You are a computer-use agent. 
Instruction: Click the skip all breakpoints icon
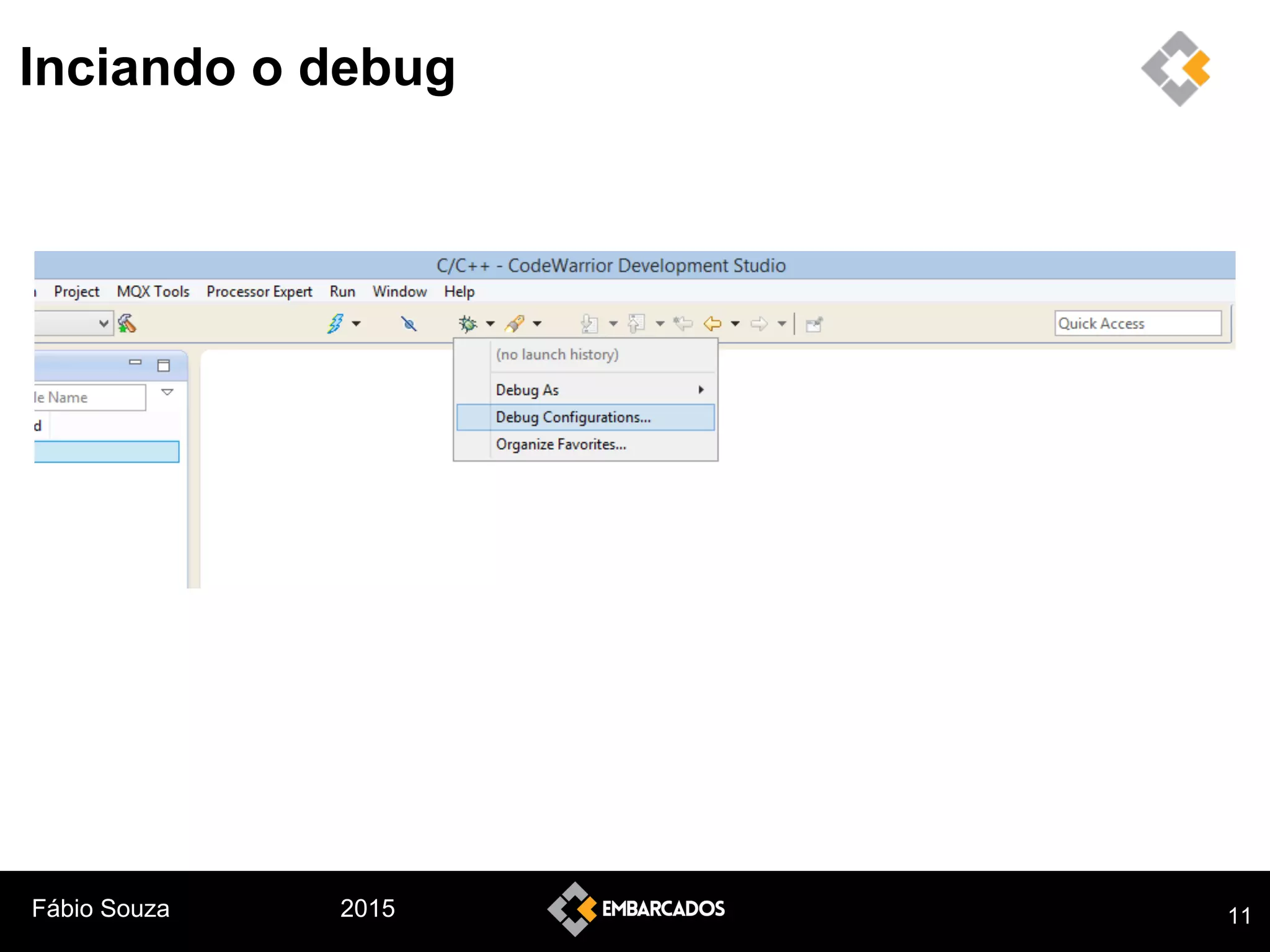(x=409, y=324)
